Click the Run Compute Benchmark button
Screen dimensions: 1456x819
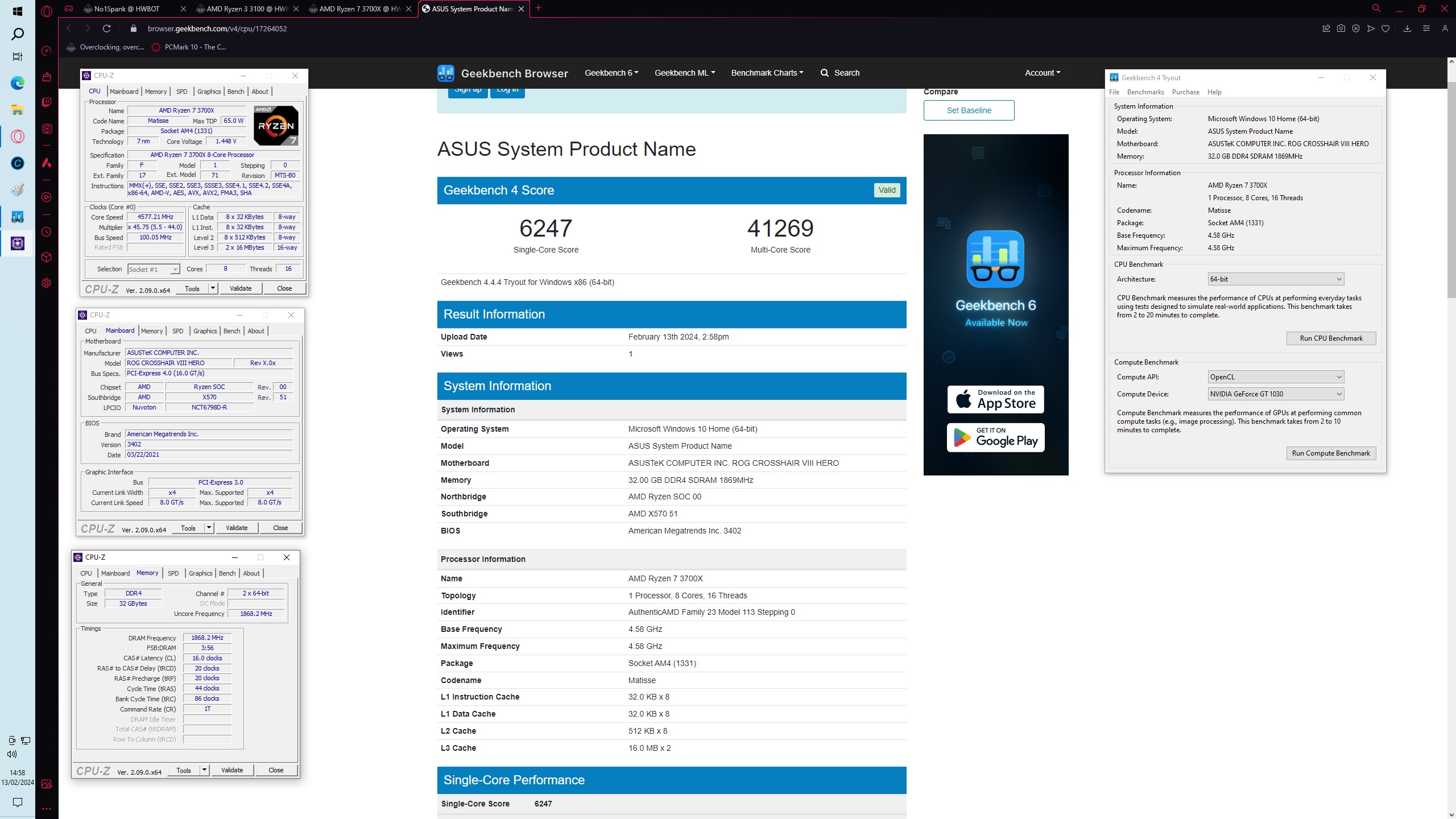click(1331, 453)
